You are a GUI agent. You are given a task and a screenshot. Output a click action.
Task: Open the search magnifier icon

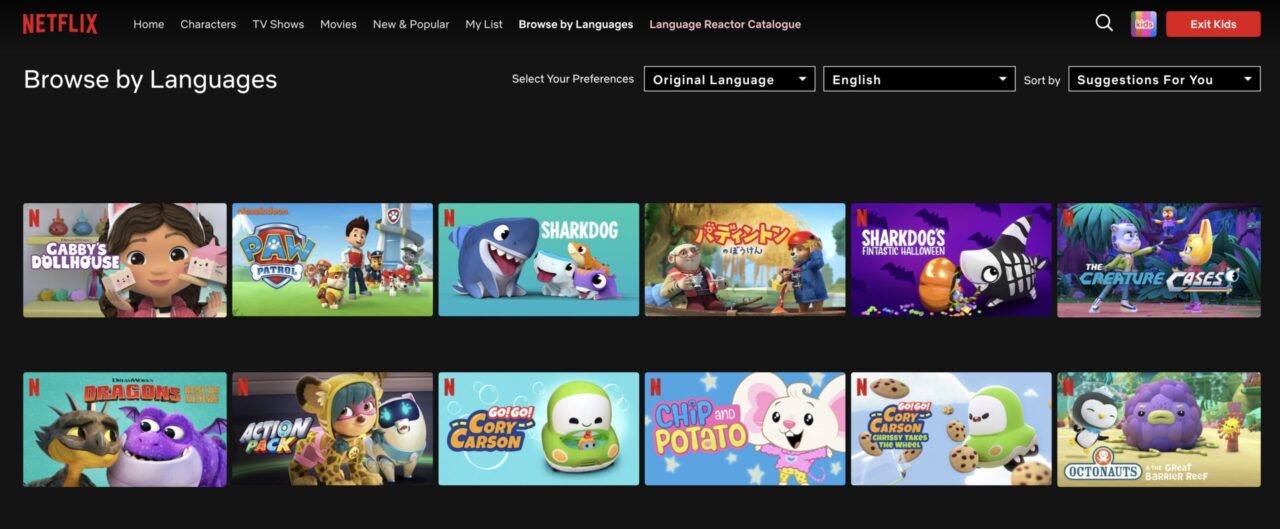[1104, 23]
